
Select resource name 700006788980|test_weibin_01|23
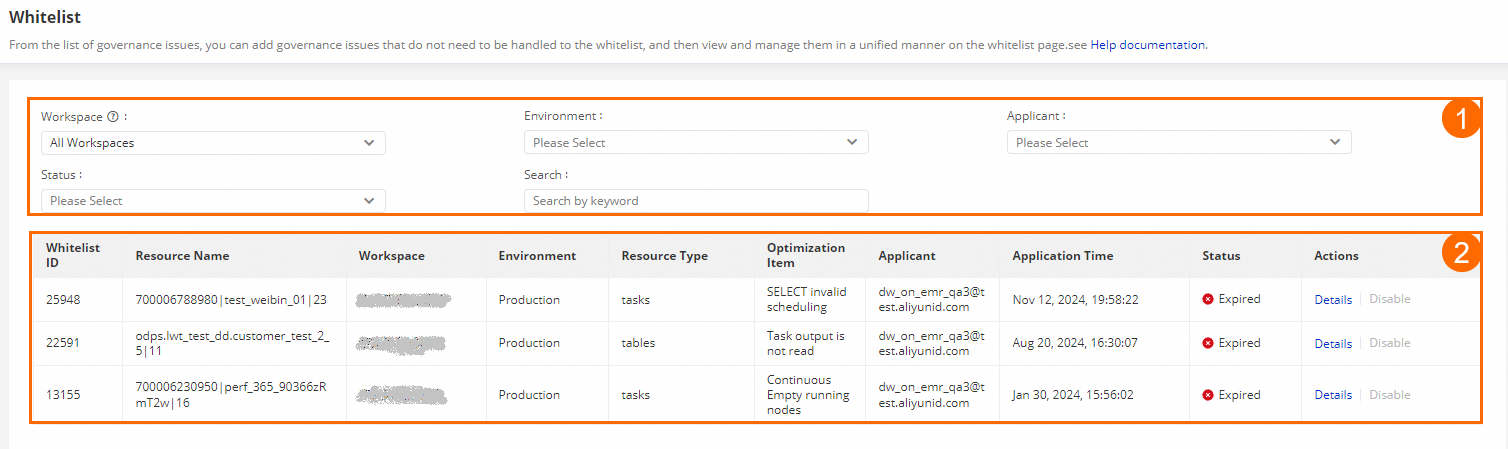(231, 299)
